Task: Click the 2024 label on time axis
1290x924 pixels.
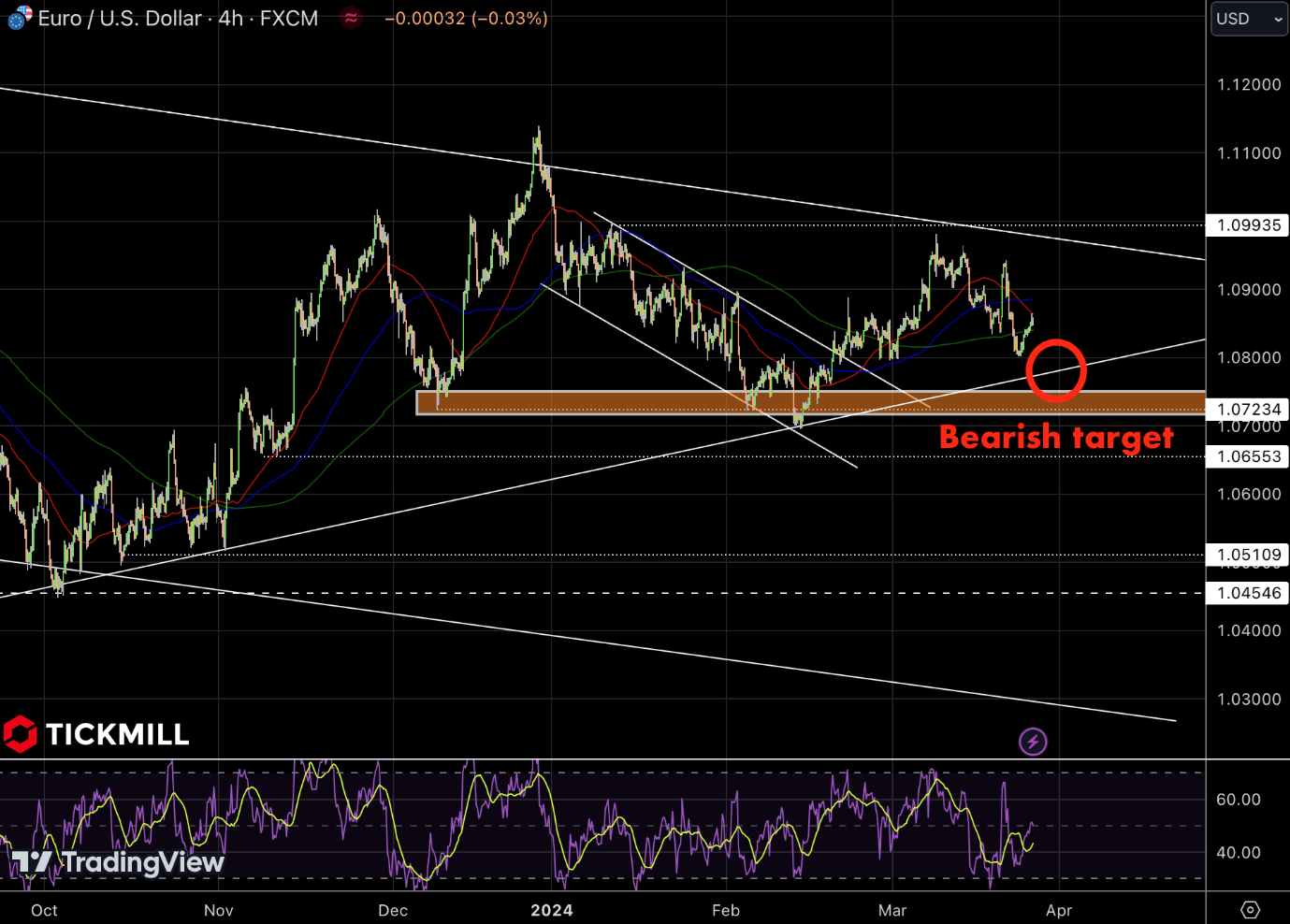Action: (x=551, y=910)
